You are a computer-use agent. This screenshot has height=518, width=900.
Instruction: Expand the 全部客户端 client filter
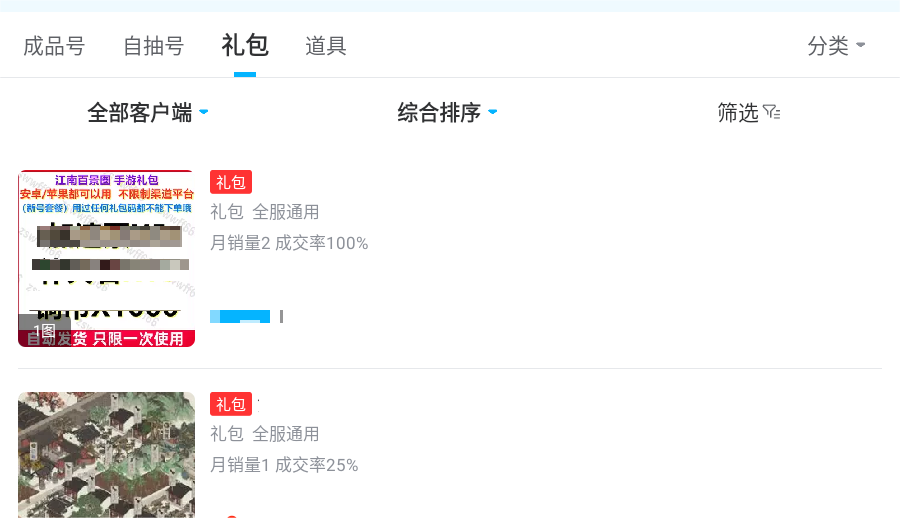coord(140,113)
